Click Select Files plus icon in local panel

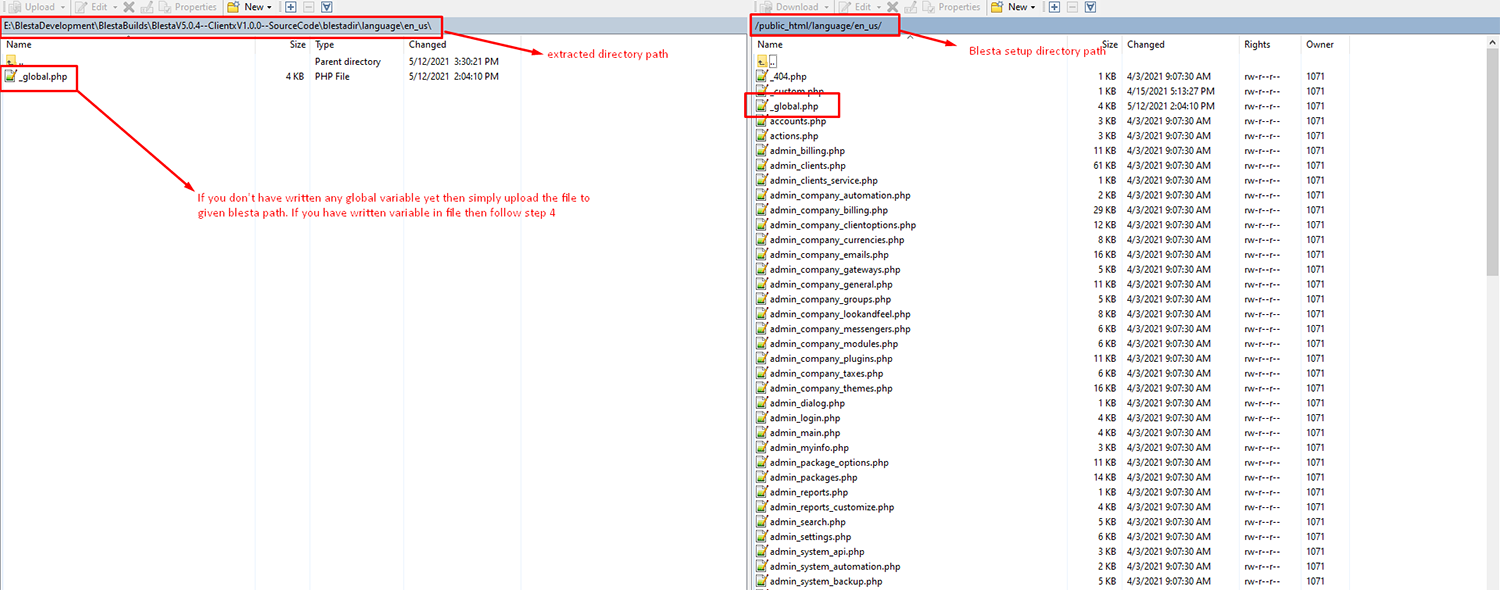click(x=290, y=7)
